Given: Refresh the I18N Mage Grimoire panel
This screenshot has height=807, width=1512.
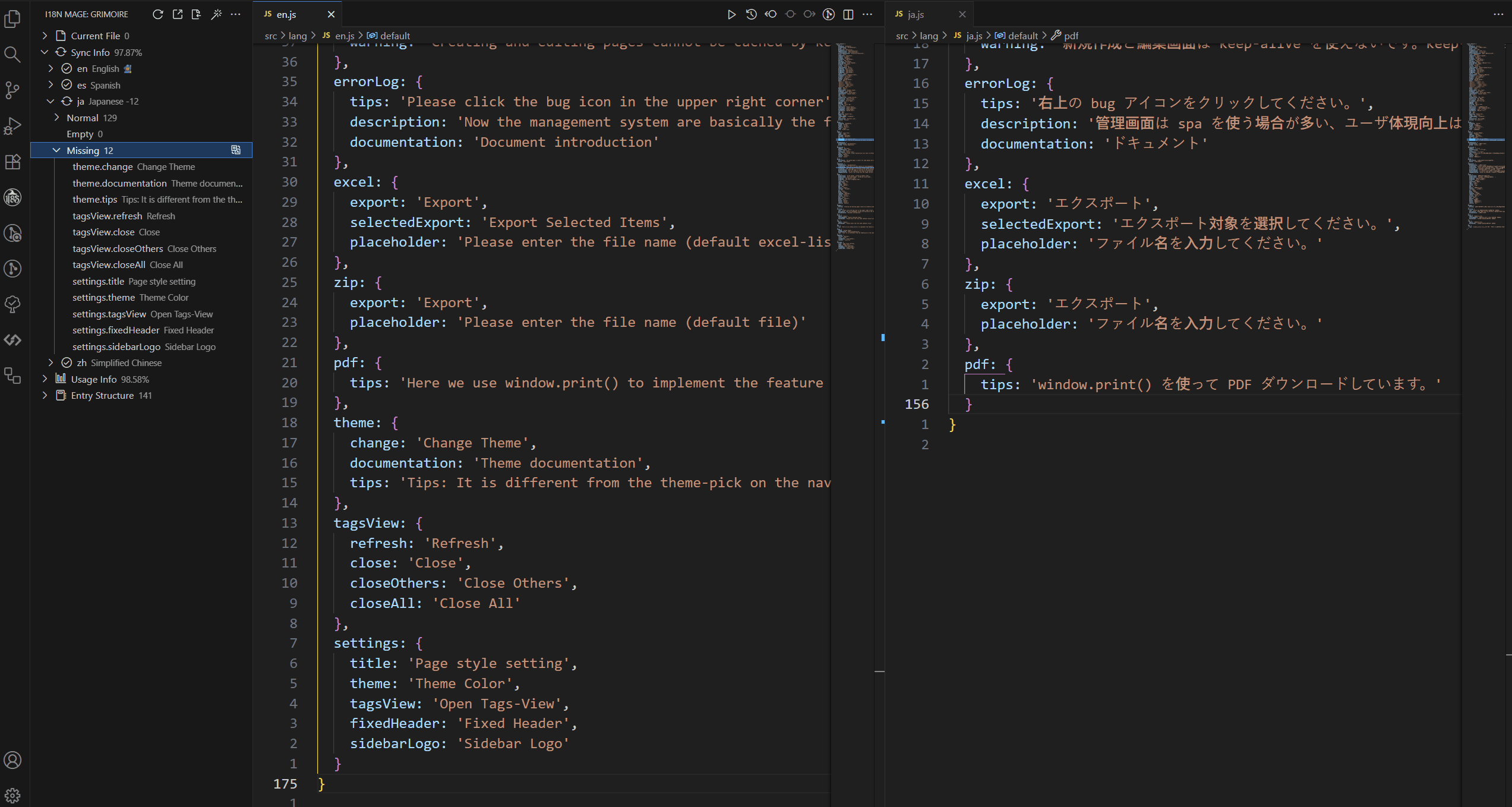Looking at the screenshot, I should [x=157, y=14].
